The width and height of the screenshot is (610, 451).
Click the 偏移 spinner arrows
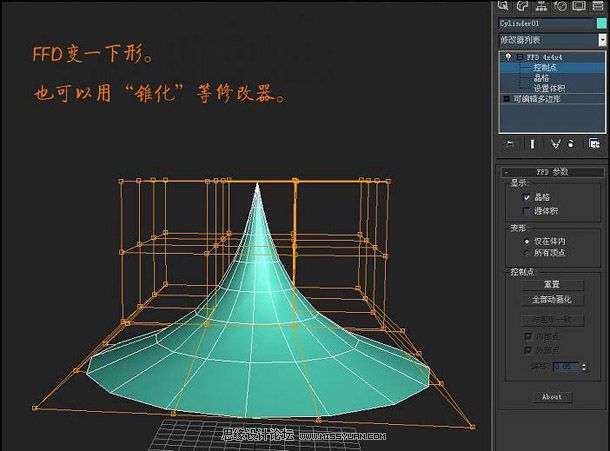click(x=584, y=367)
